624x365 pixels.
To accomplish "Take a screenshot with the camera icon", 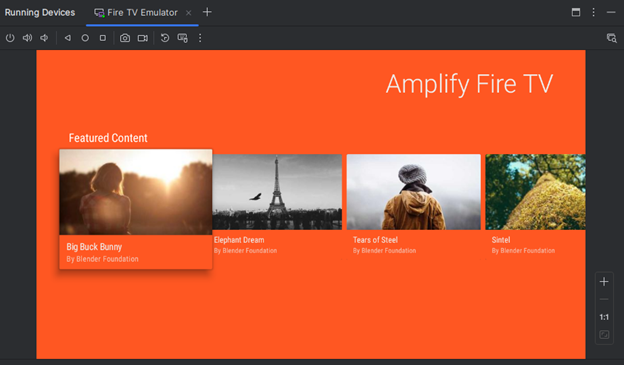I will click(125, 38).
